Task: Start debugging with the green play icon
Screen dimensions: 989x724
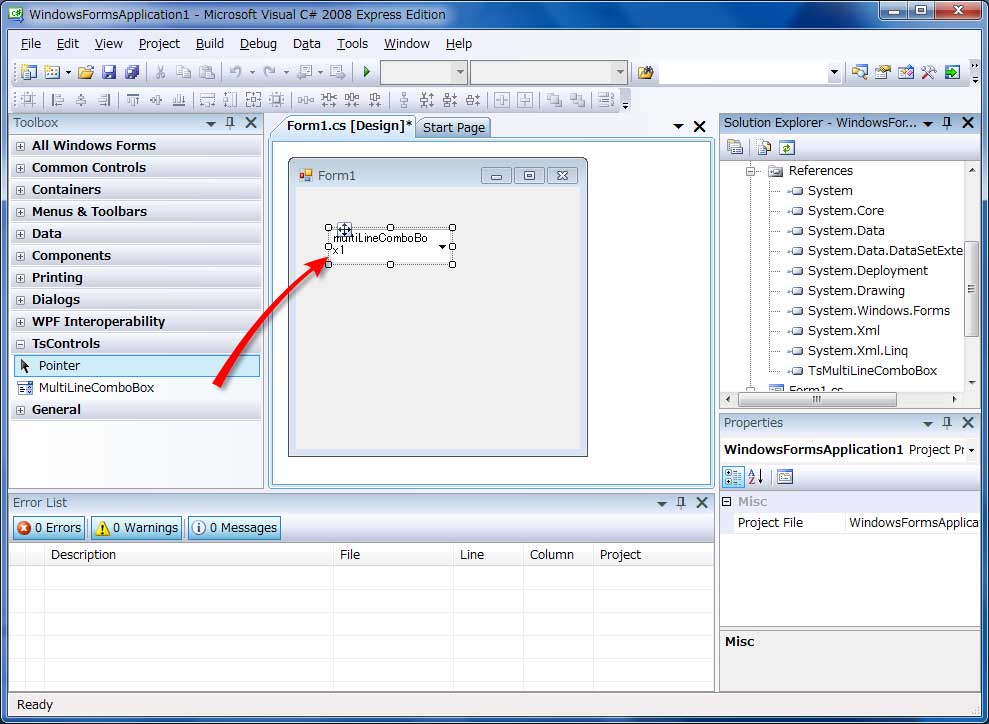Action: point(366,72)
